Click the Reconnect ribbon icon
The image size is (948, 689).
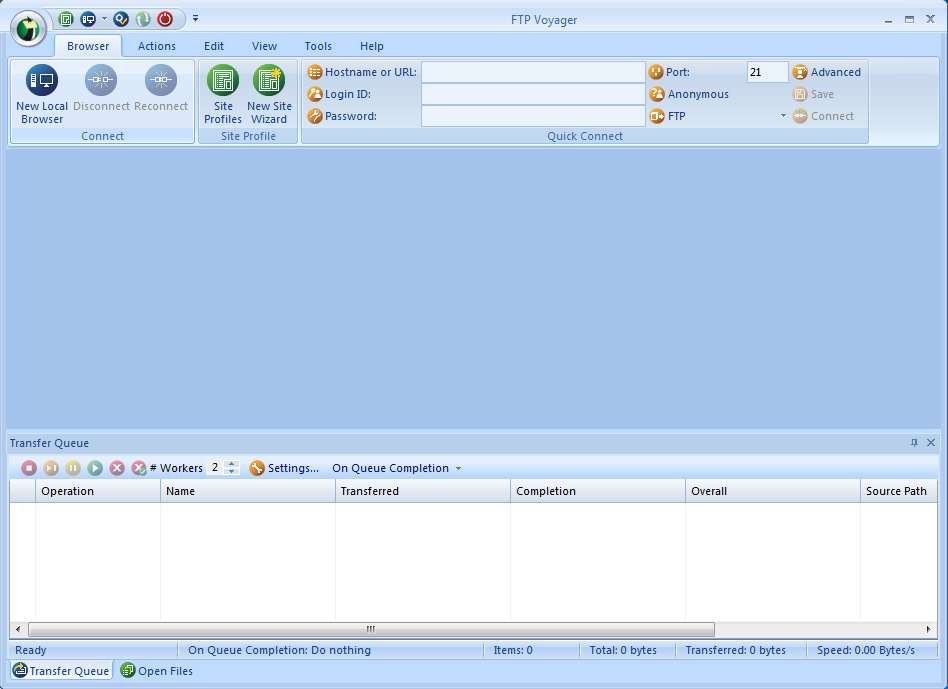tap(161, 80)
